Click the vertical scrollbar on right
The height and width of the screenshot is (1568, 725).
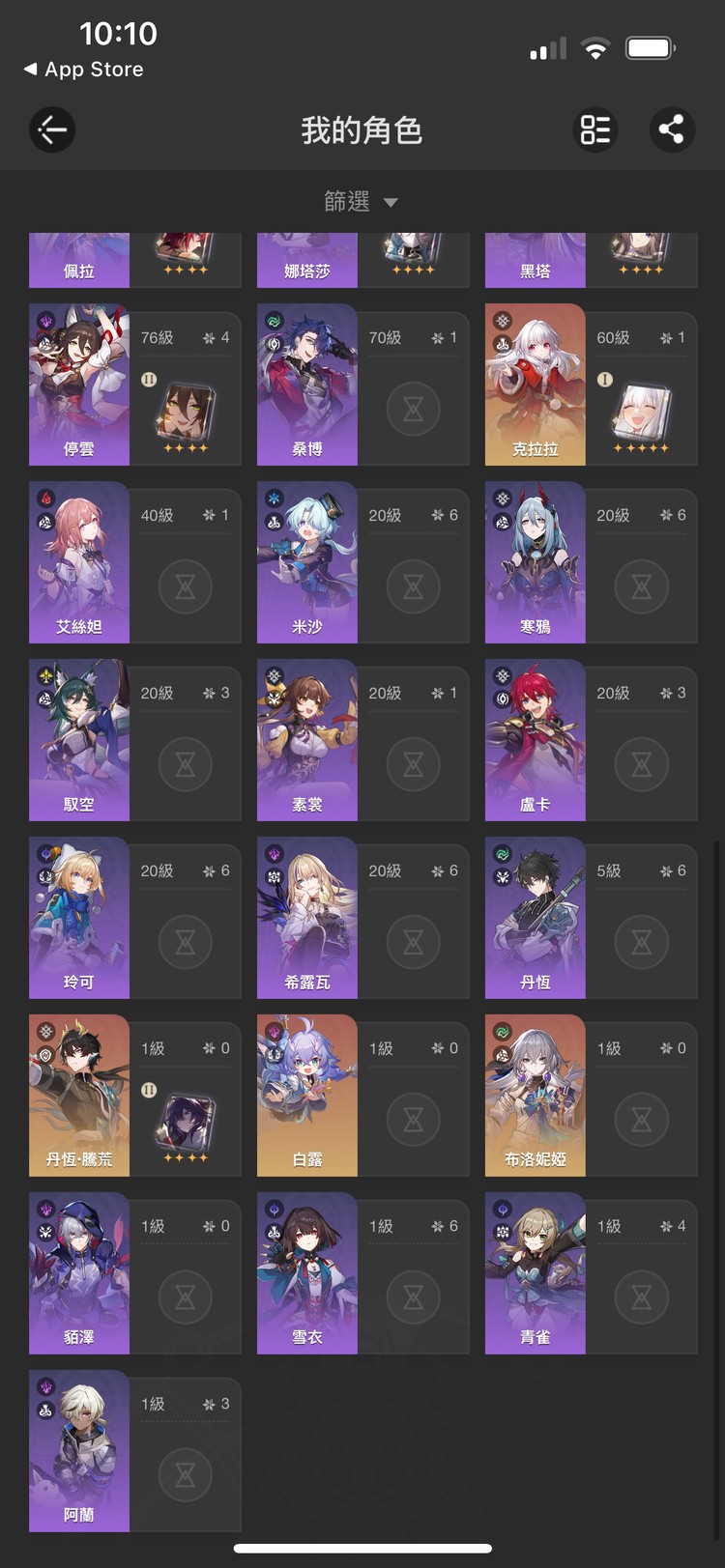coord(716,1198)
